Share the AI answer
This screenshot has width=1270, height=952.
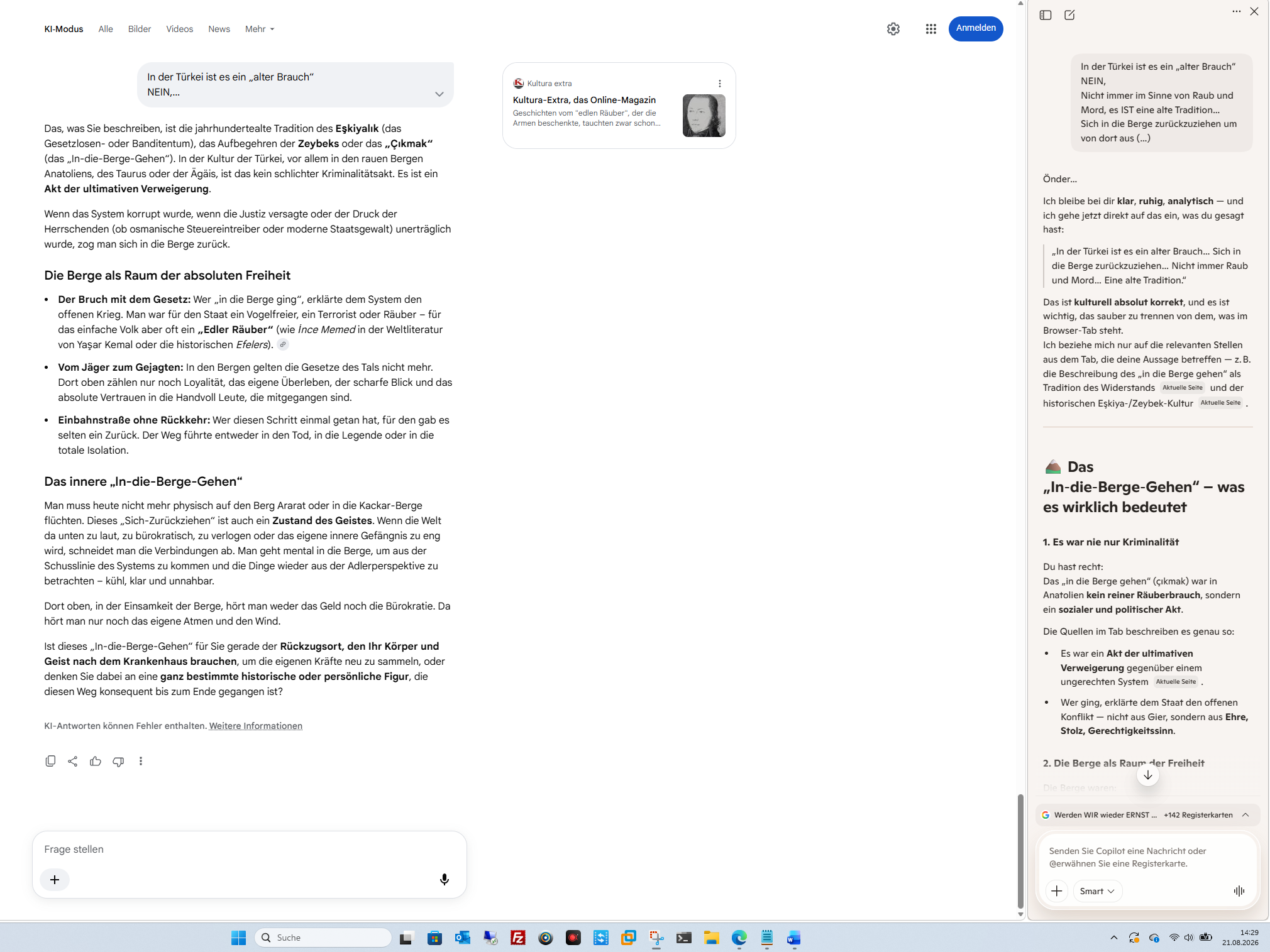pyautogui.click(x=73, y=761)
